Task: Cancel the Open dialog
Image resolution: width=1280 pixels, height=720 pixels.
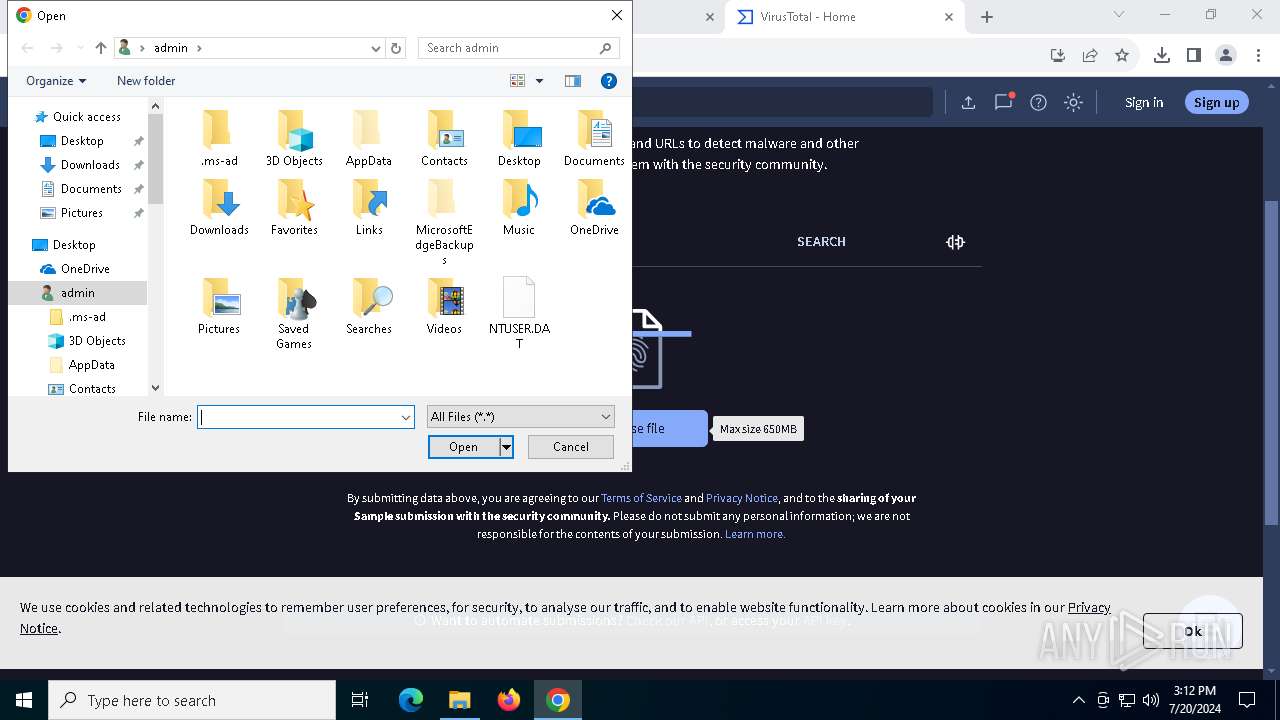Action: (571, 447)
